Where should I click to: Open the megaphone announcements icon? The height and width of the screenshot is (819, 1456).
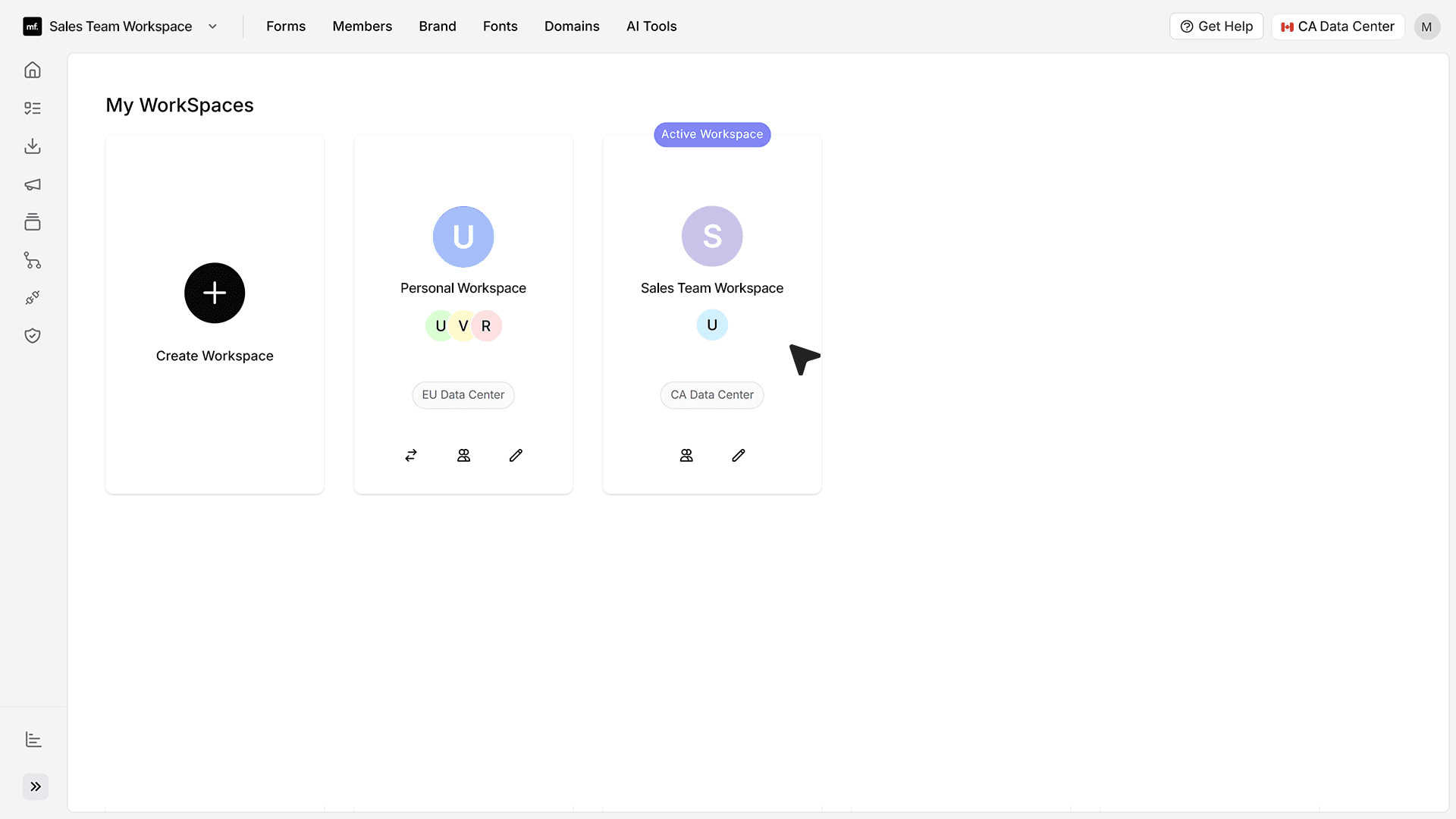click(x=33, y=184)
